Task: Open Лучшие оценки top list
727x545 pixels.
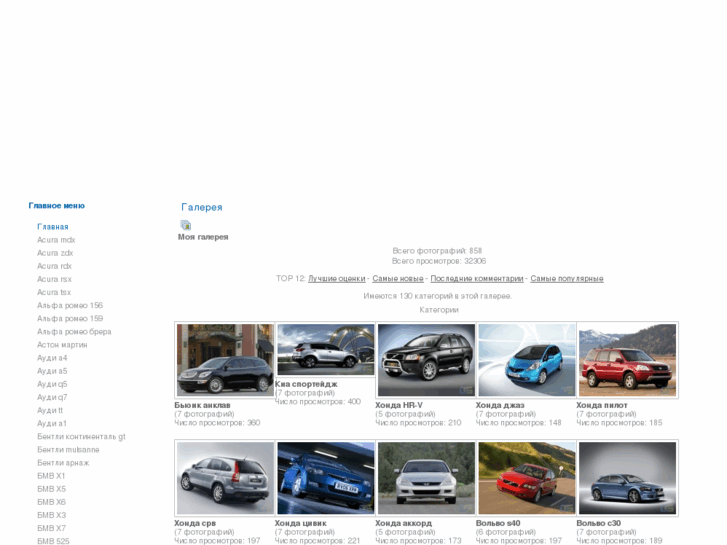Action: tap(337, 279)
